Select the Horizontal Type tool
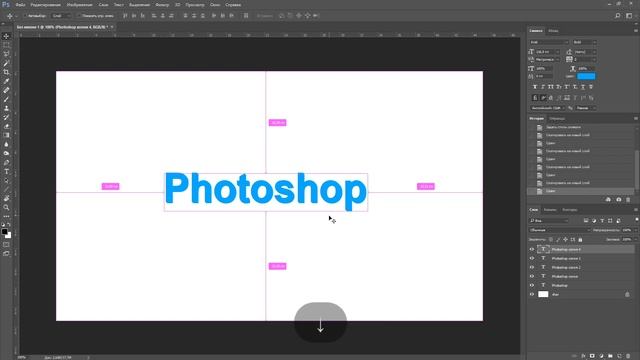 pos(6,171)
